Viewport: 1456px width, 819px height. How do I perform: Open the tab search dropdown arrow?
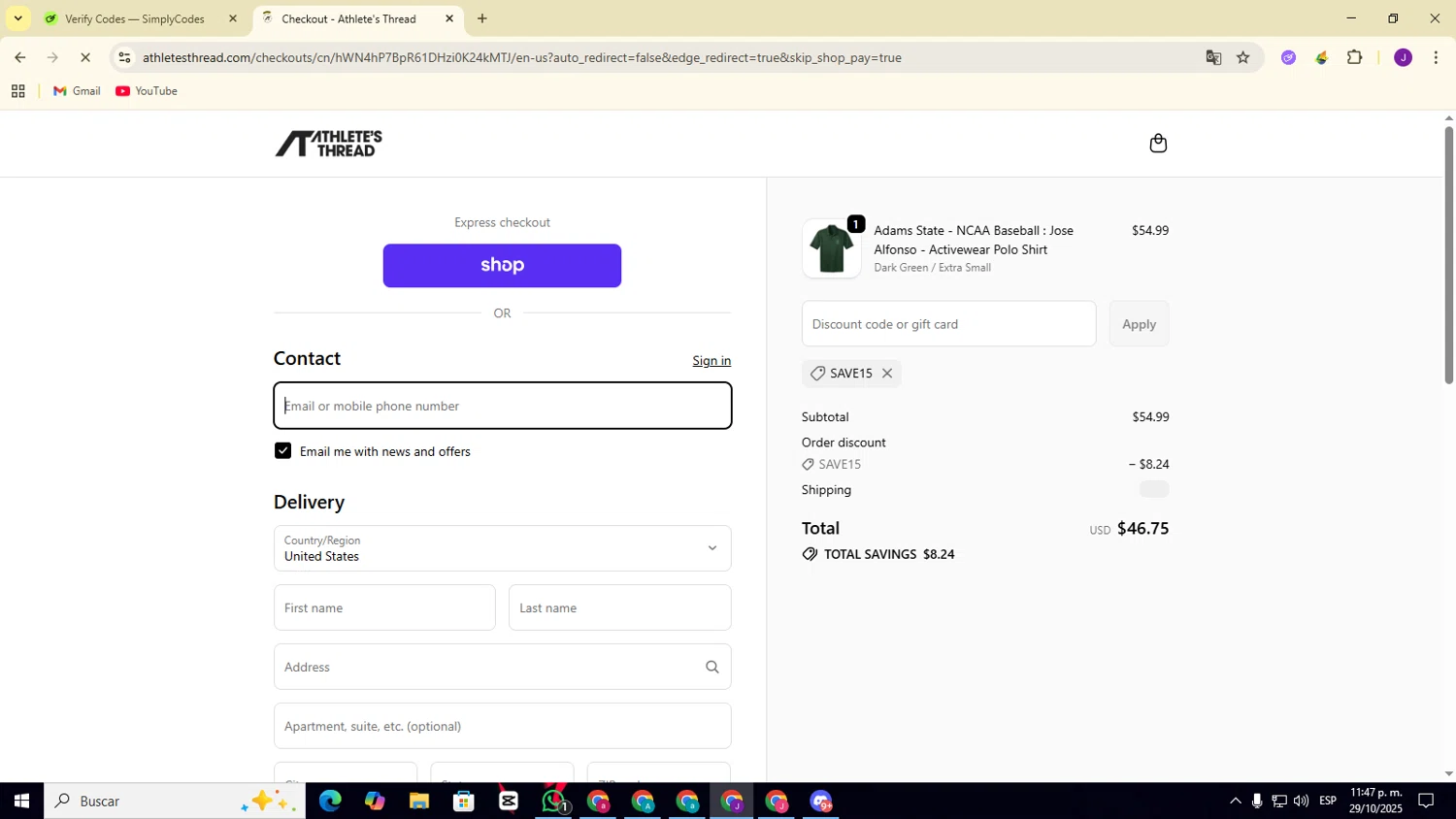(x=17, y=18)
